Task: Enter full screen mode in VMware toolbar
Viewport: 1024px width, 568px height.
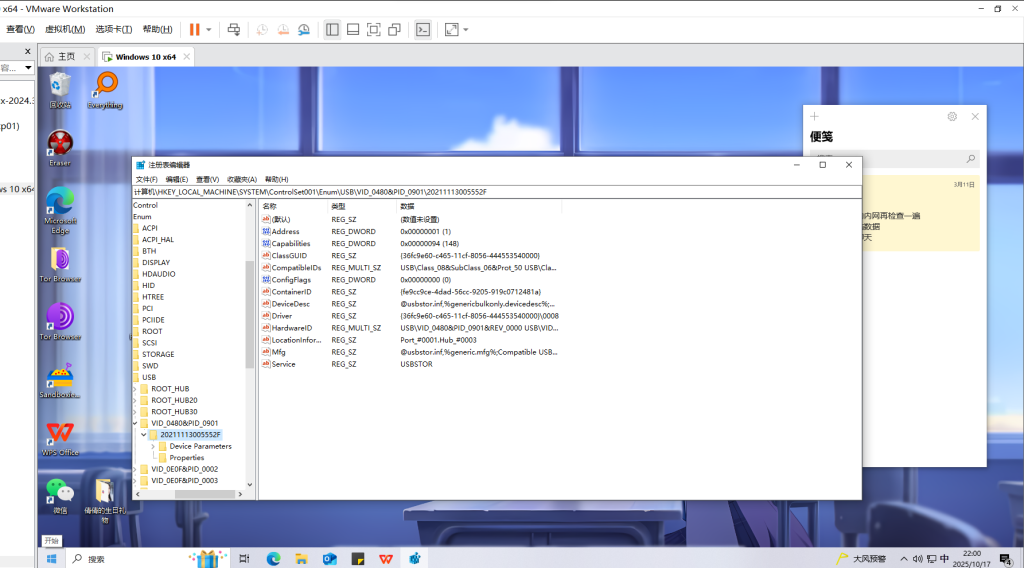Action: 373,30
